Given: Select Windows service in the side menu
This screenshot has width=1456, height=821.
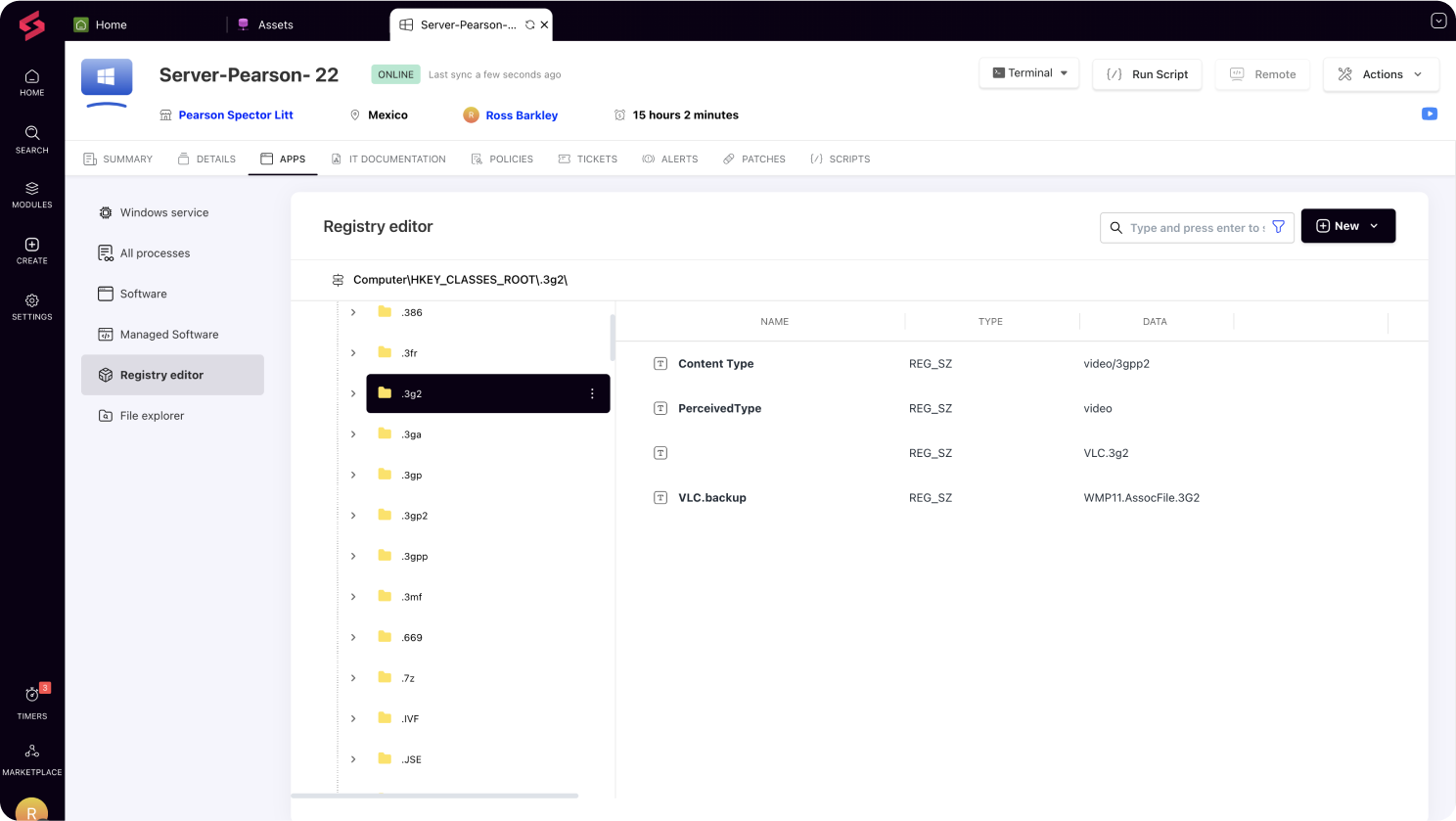Looking at the screenshot, I should (x=163, y=212).
